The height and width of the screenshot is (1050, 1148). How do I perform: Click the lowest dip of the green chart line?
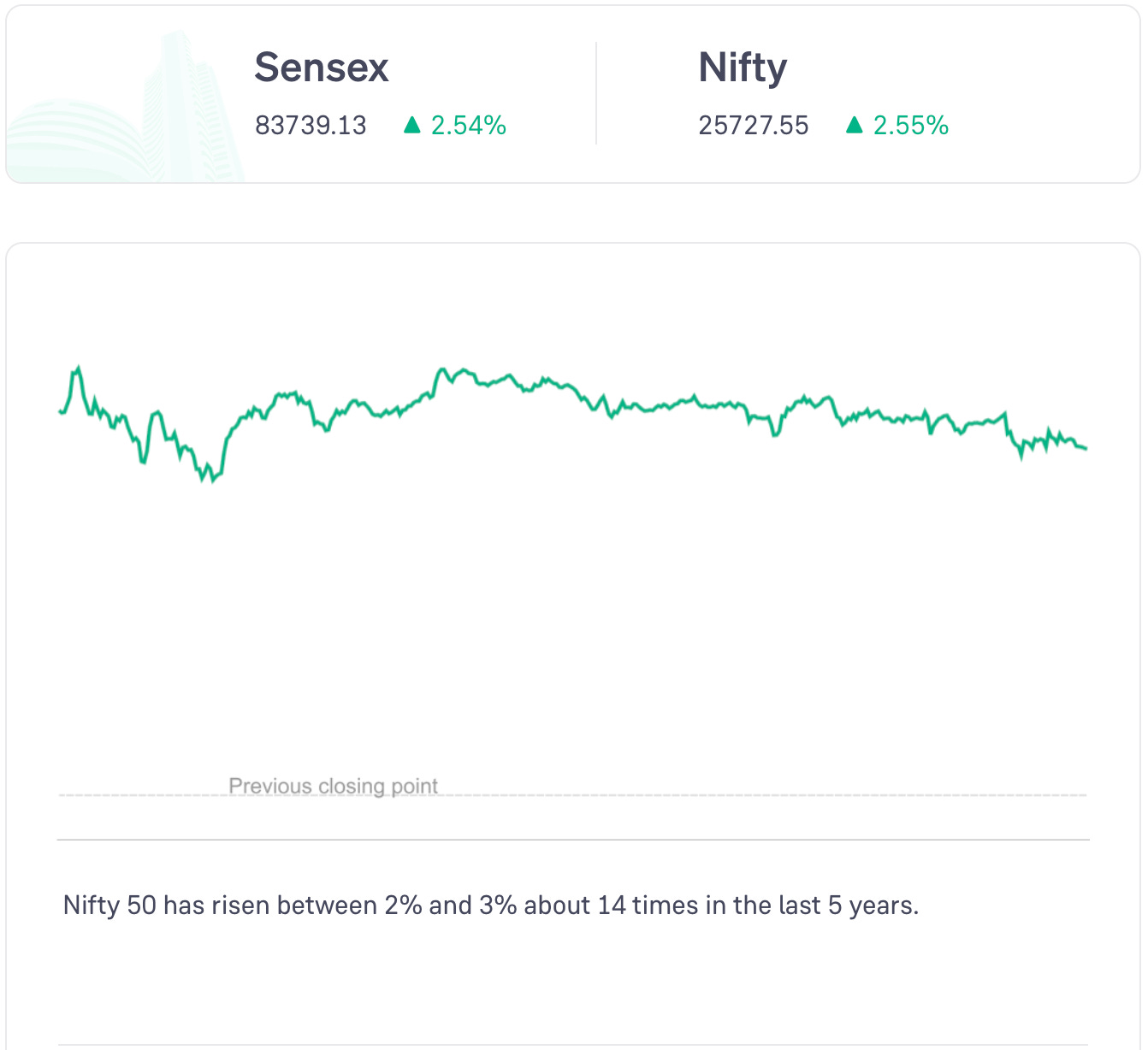coord(212,481)
